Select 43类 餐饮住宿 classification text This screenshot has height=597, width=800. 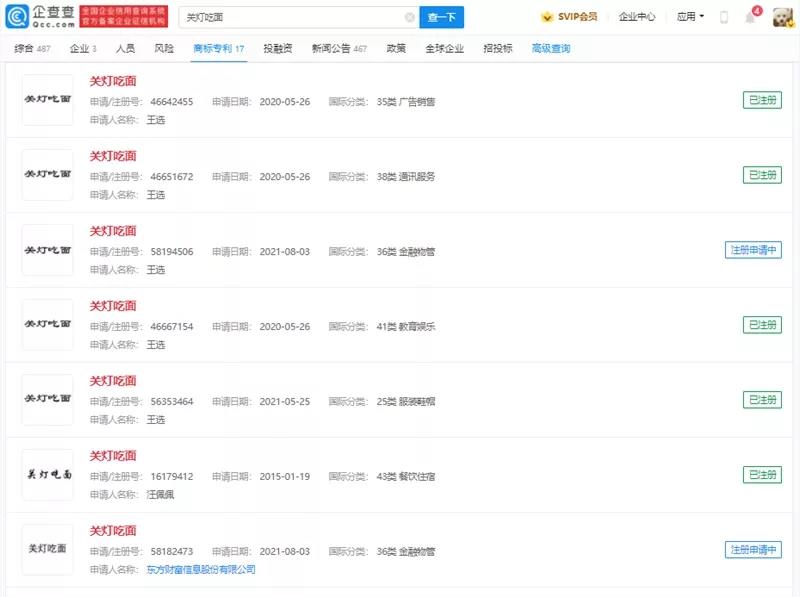(406, 477)
